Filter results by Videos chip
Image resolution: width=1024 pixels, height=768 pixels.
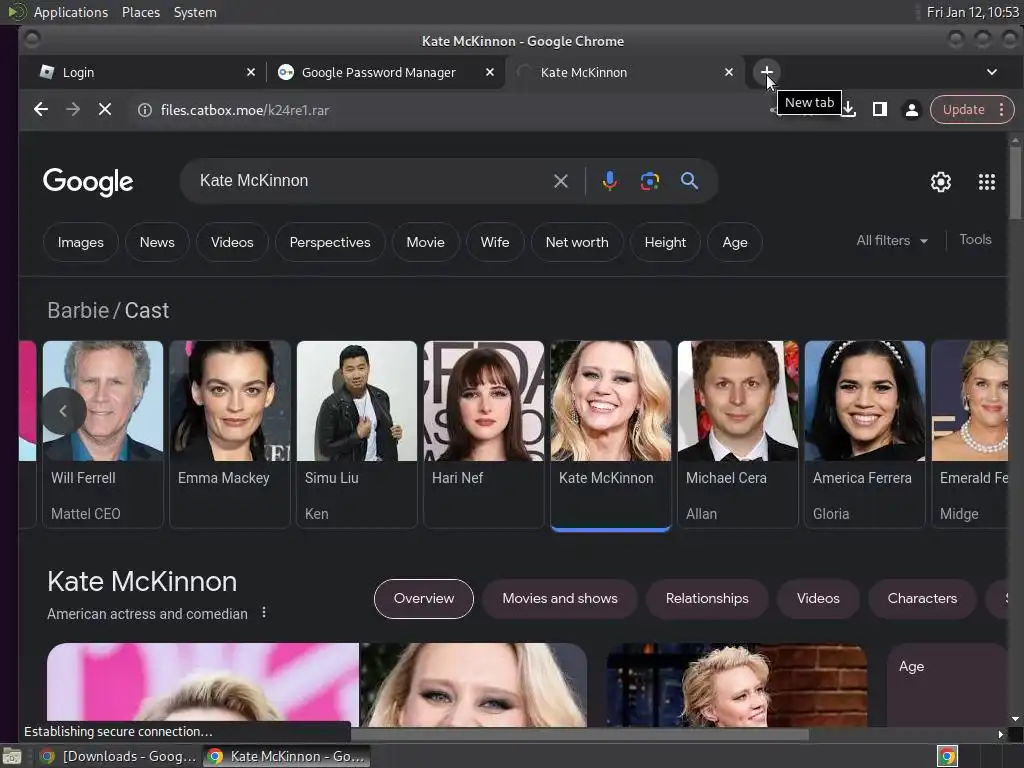pyautogui.click(x=232, y=242)
